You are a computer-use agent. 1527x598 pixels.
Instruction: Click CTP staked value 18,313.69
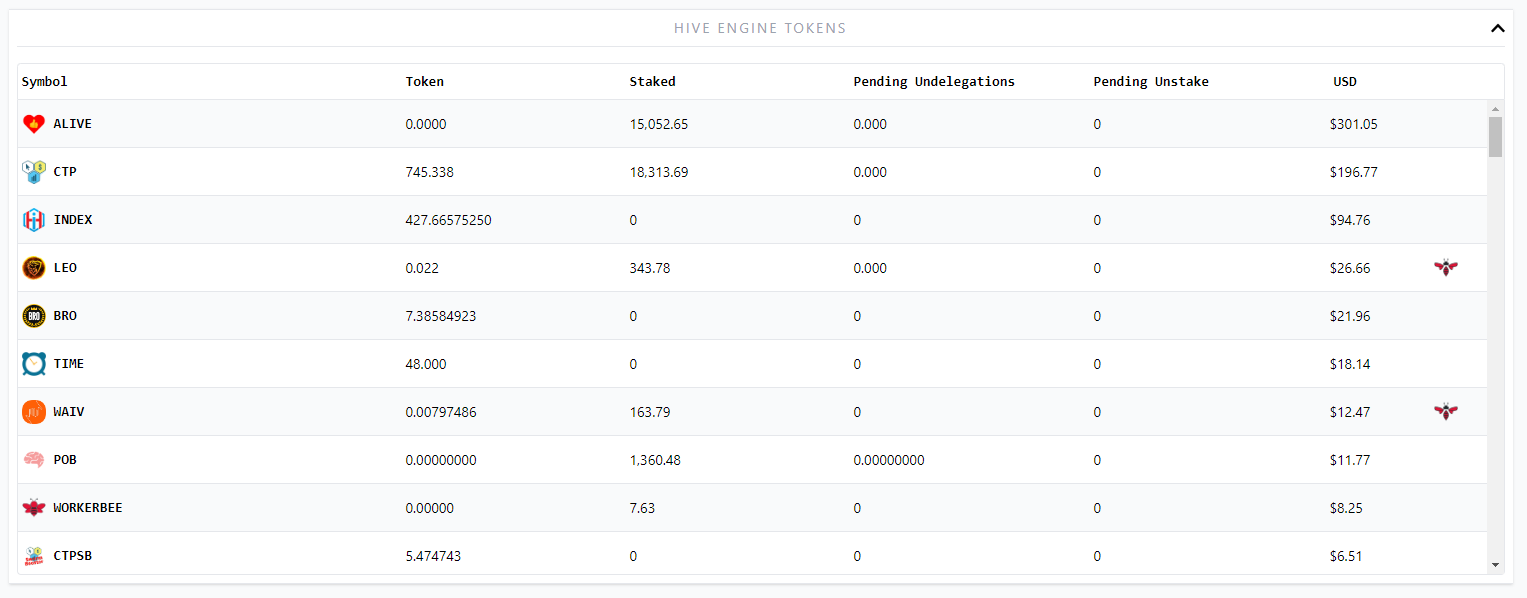point(659,172)
